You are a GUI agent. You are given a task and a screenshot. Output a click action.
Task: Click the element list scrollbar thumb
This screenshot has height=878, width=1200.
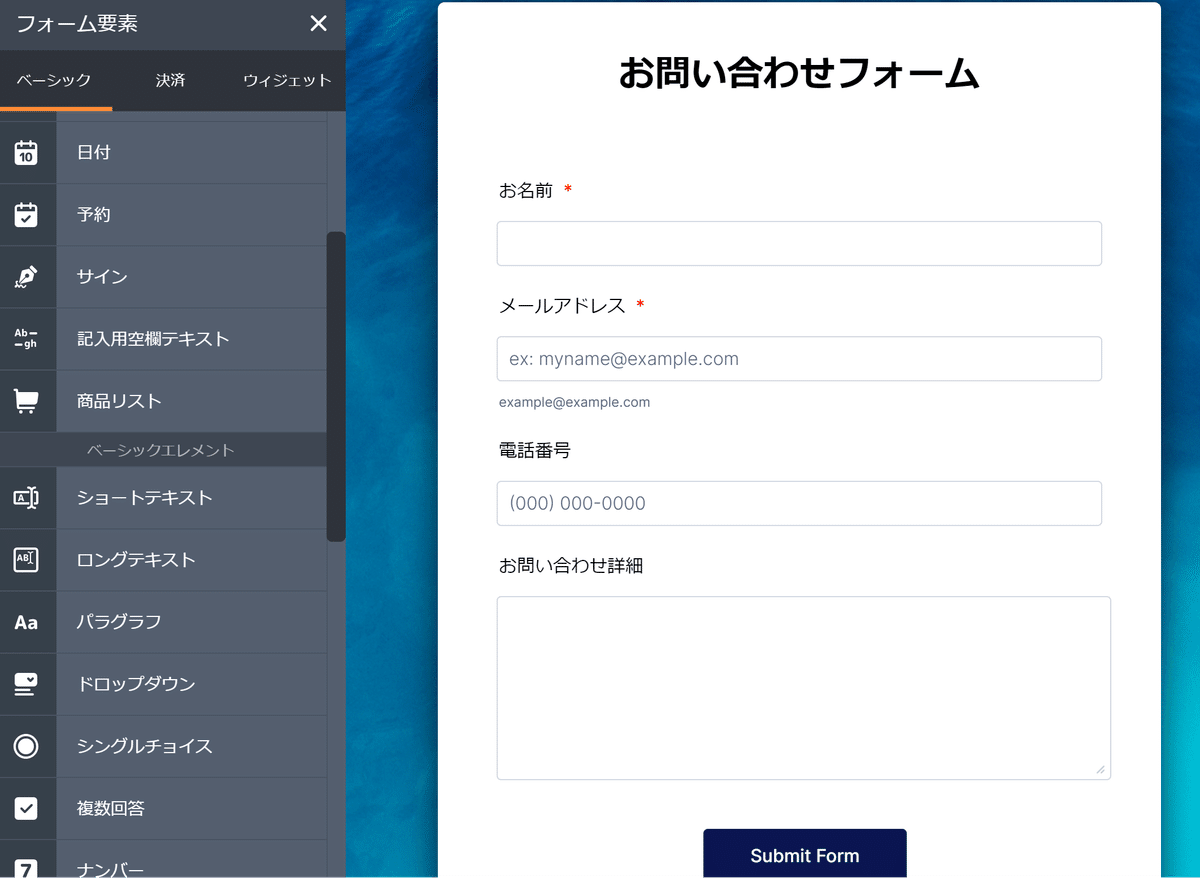[x=336, y=386]
